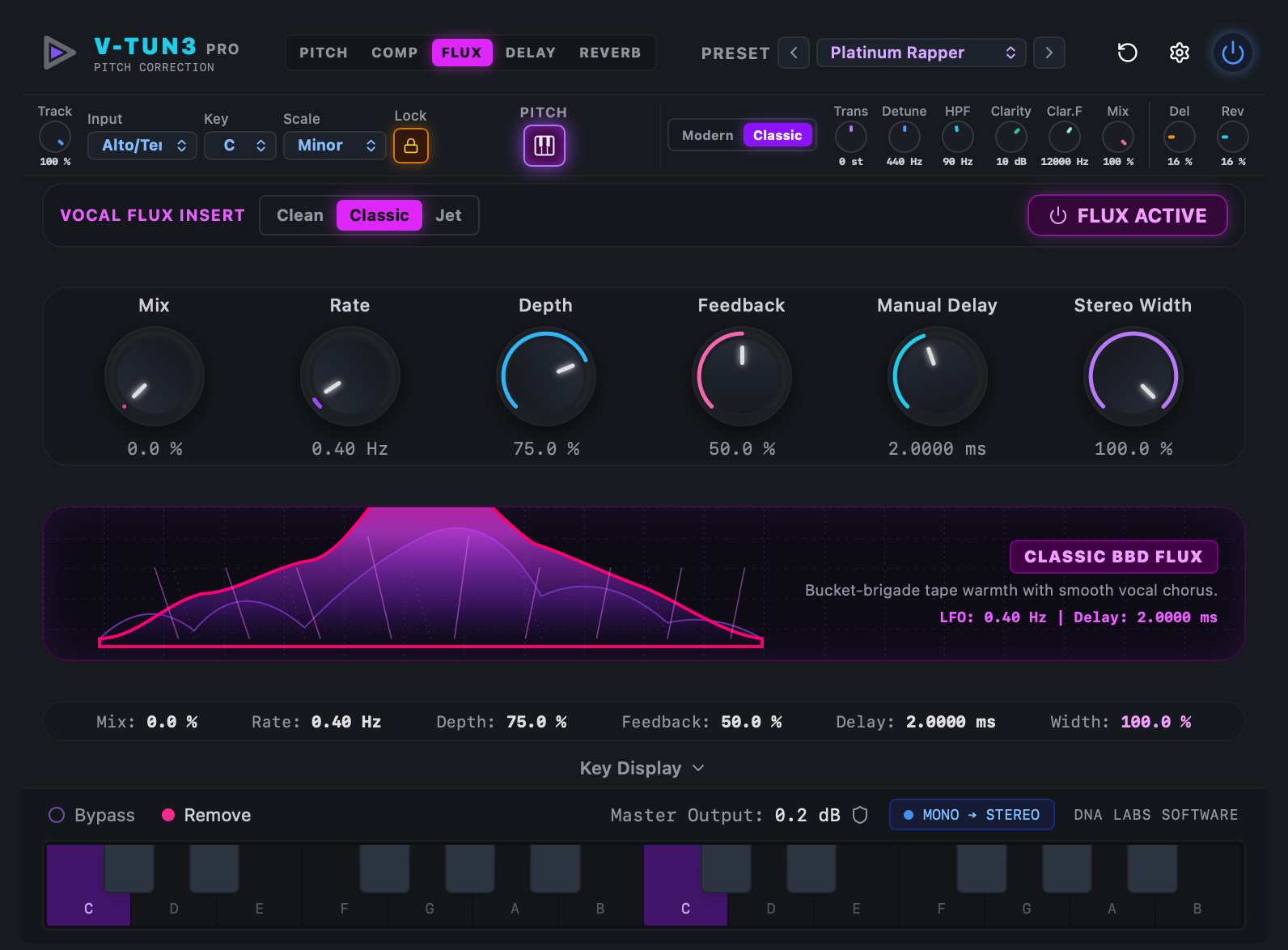
Task: Select the Remove radio option
Action: [206, 815]
